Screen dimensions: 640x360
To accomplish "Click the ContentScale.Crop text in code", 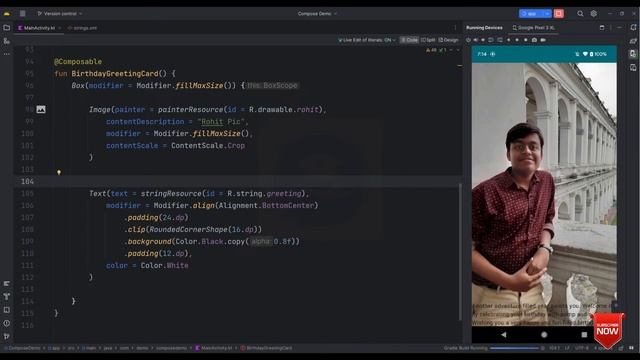I will (208, 145).
